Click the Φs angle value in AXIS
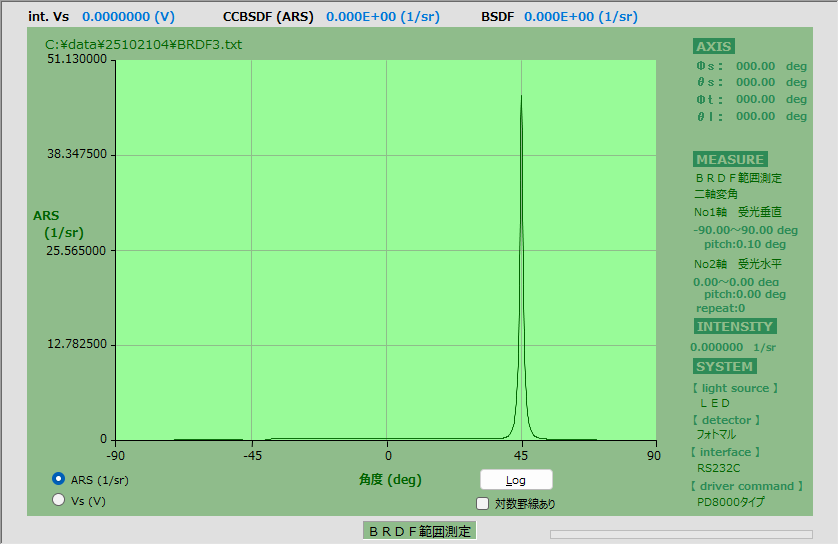Screen dimensions: 839x545 click(x=755, y=66)
